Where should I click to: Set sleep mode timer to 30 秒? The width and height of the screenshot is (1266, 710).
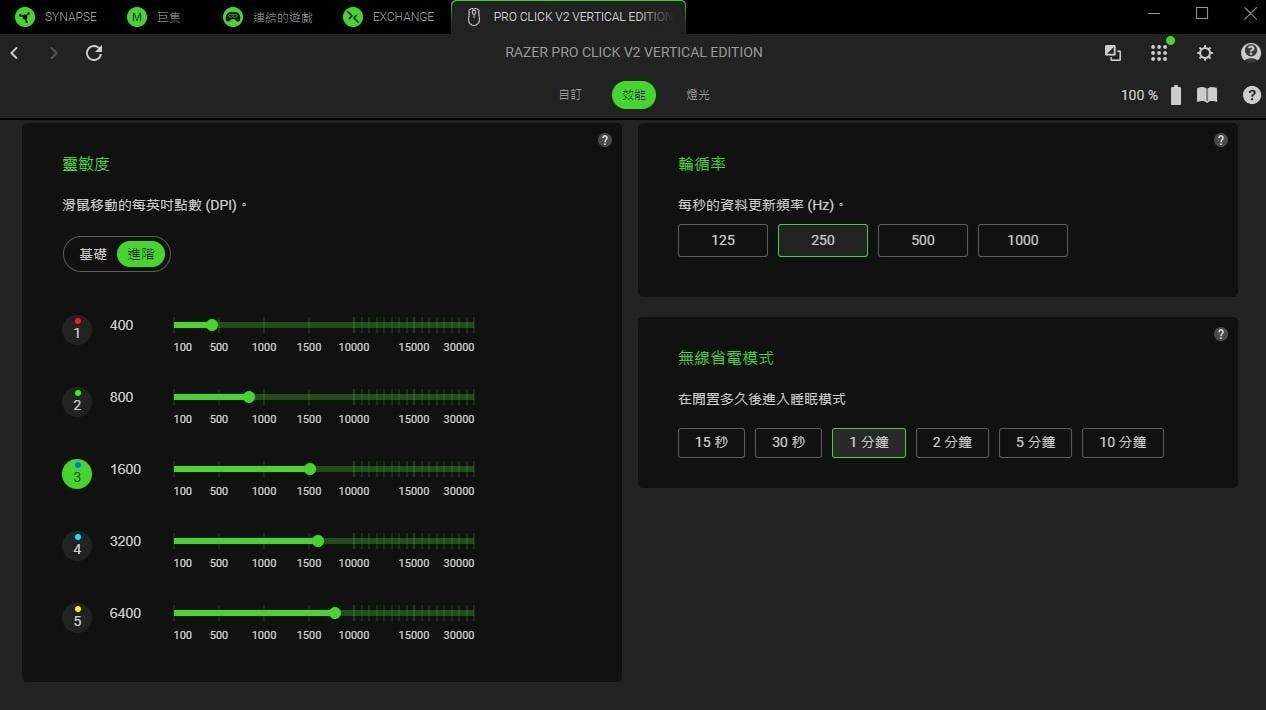[788, 443]
